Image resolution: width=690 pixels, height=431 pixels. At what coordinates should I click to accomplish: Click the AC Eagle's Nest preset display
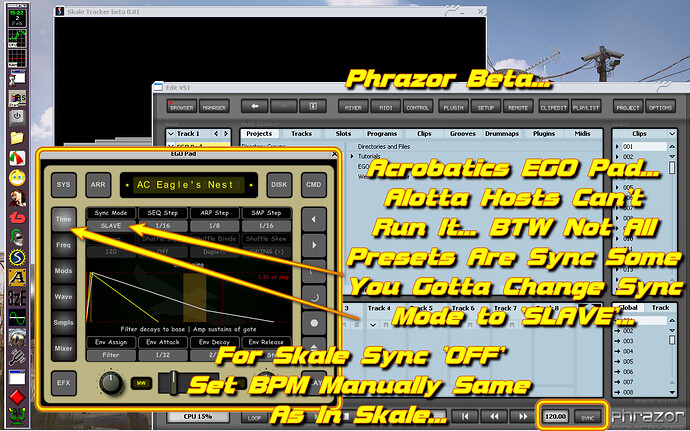189,185
